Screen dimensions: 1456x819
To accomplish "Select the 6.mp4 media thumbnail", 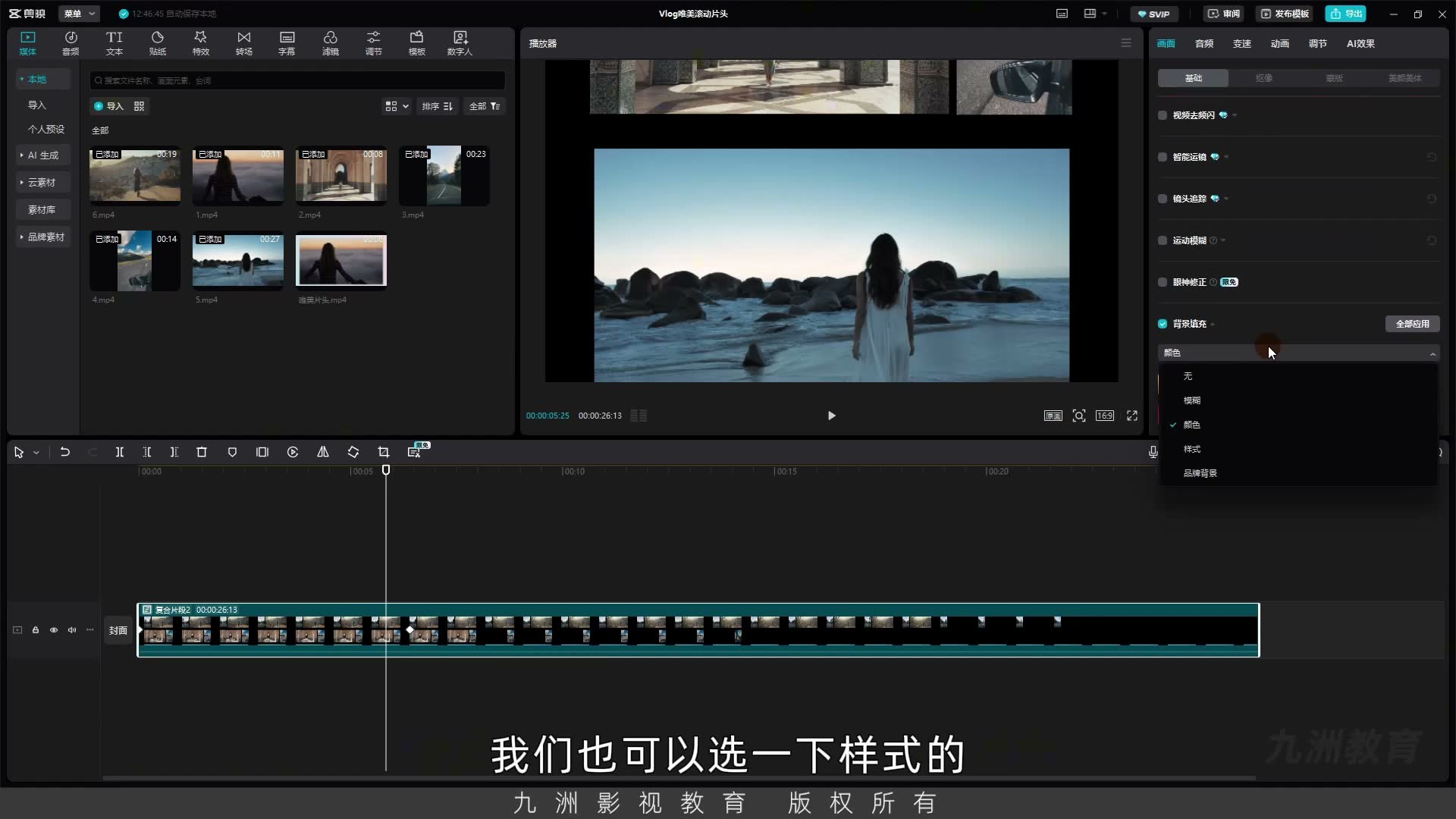I will click(x=135, y=175).
